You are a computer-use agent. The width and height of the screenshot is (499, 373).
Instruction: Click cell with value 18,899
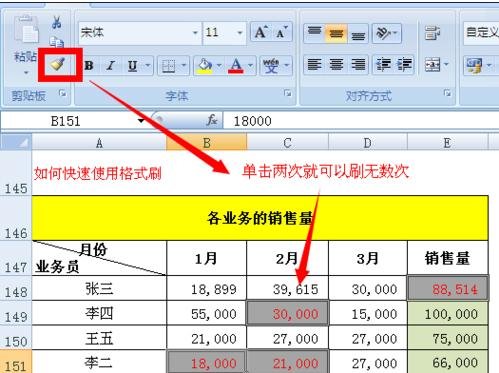click(207, 288)
